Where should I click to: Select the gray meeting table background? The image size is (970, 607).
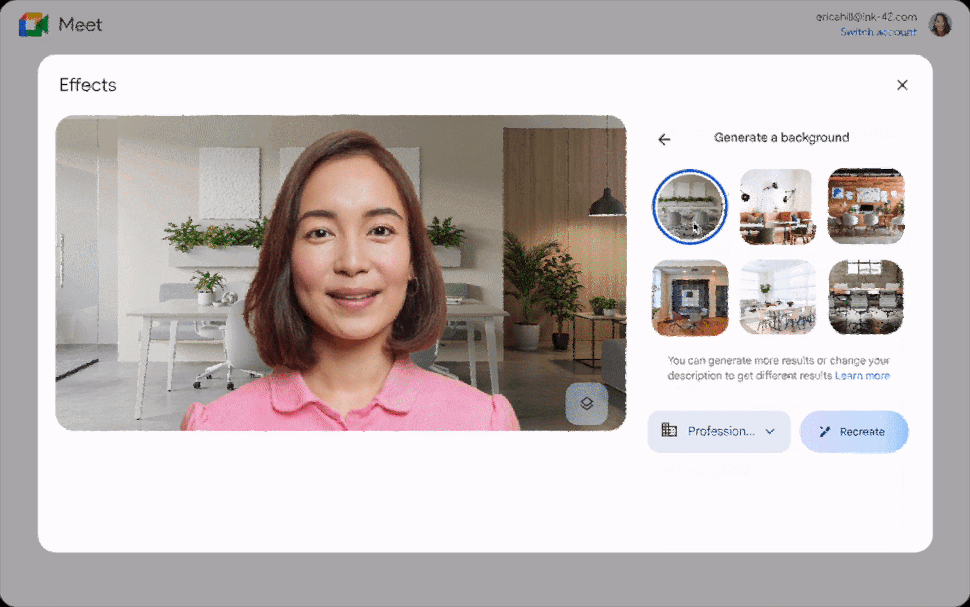(x=865, y=297)
